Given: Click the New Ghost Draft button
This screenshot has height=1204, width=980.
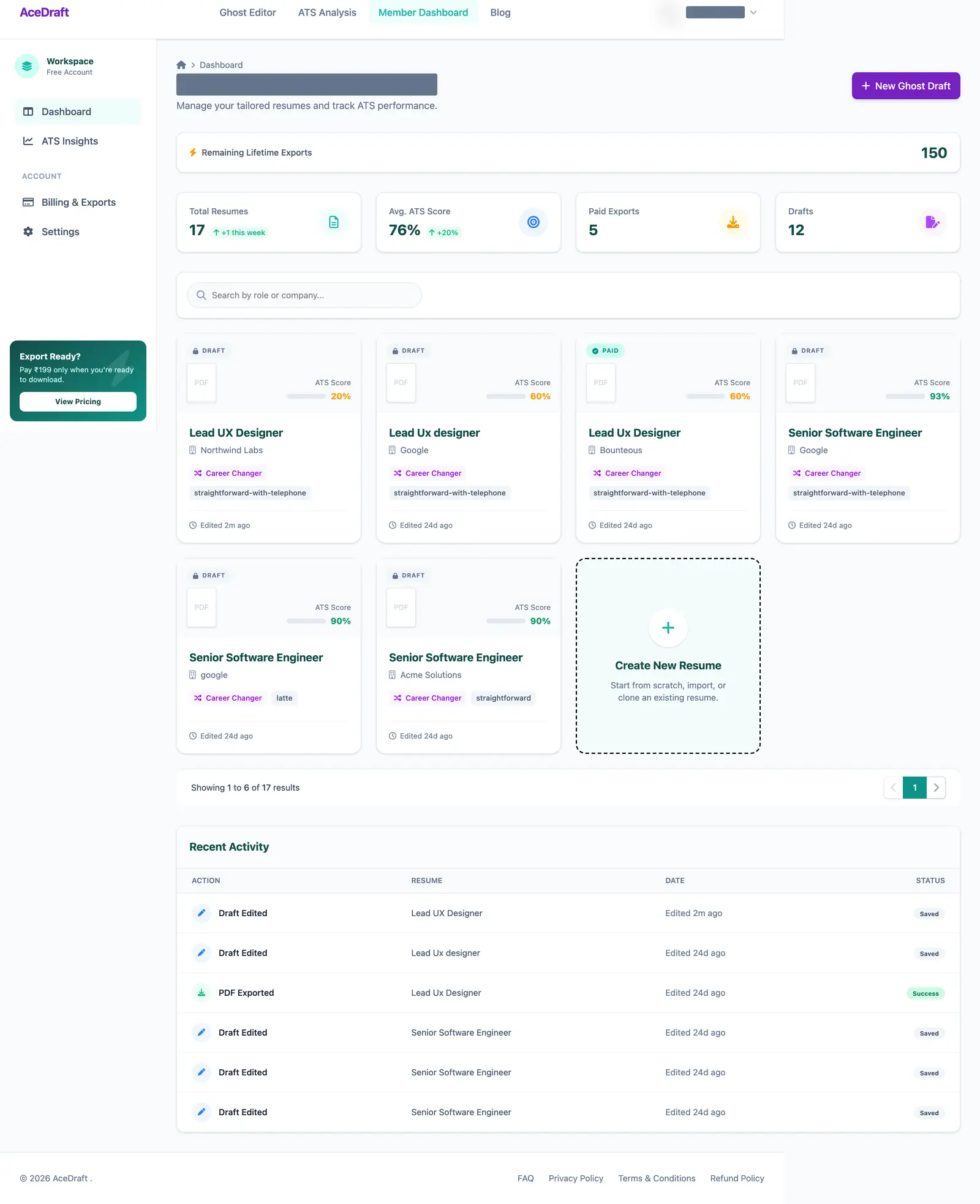Looking at the screenshot, I should [906, 86].
